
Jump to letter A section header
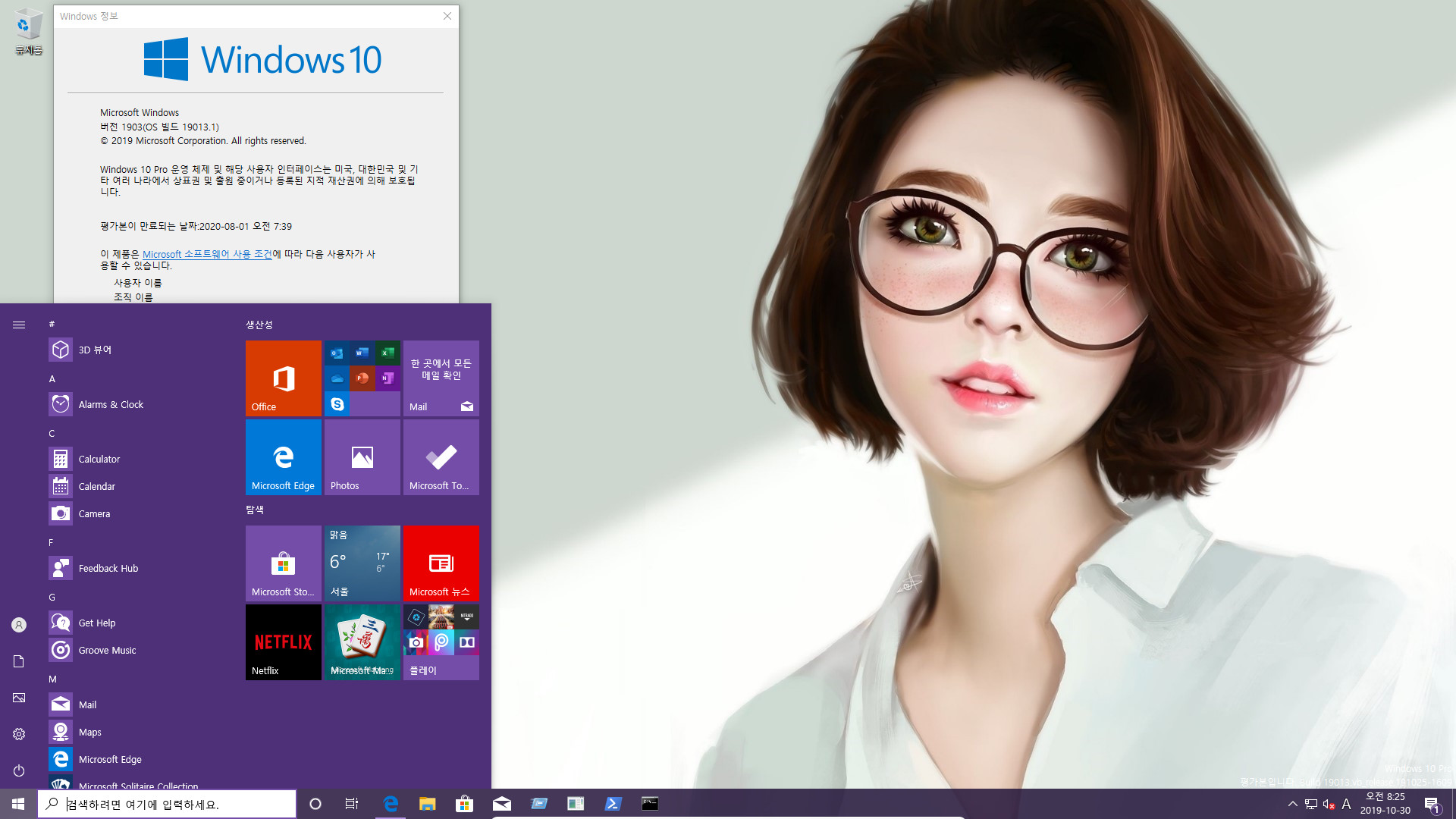(x=52, y=378)
